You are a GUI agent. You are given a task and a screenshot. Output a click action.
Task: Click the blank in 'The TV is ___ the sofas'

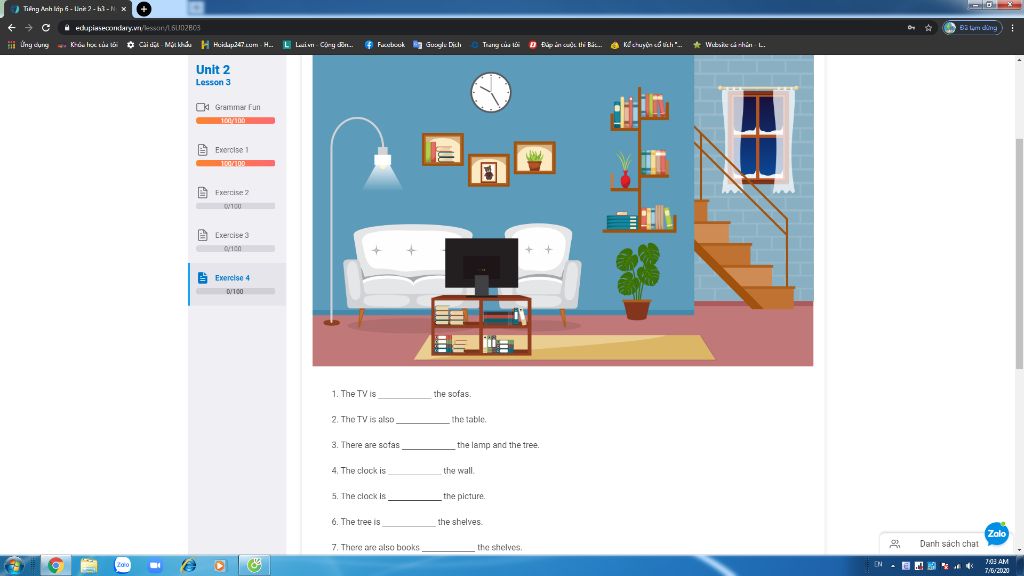coord(405,394)
